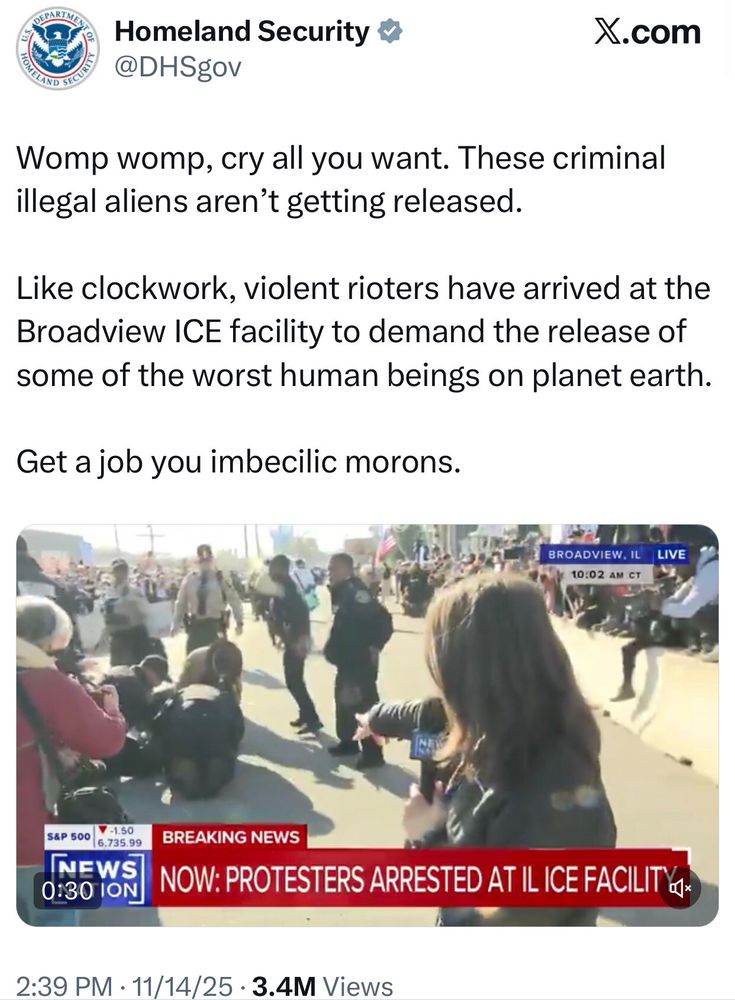Click the gray verified checkmark badge
Screen dimensions: 735x1000
coord(390,31)
